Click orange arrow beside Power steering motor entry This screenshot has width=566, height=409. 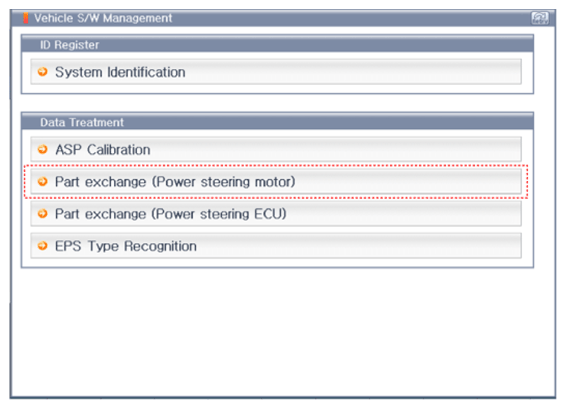click(43, 181)
